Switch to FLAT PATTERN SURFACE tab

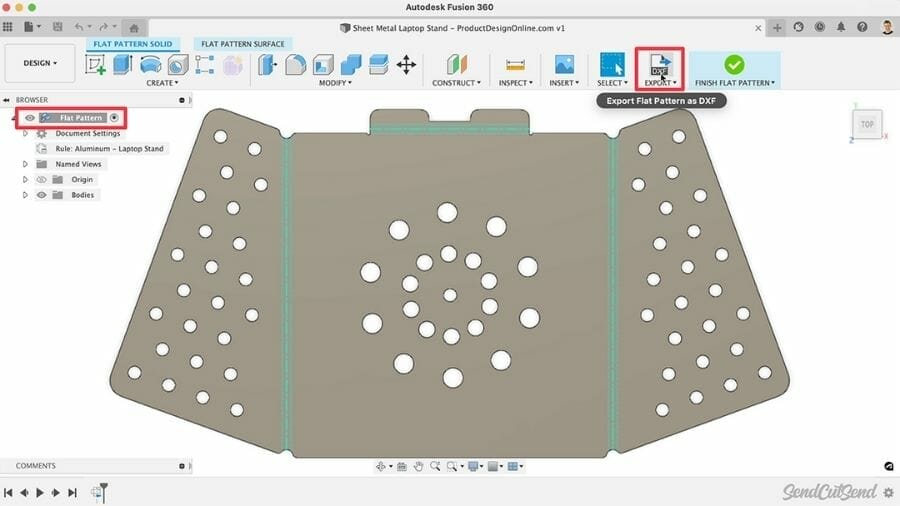click(243, 44)
